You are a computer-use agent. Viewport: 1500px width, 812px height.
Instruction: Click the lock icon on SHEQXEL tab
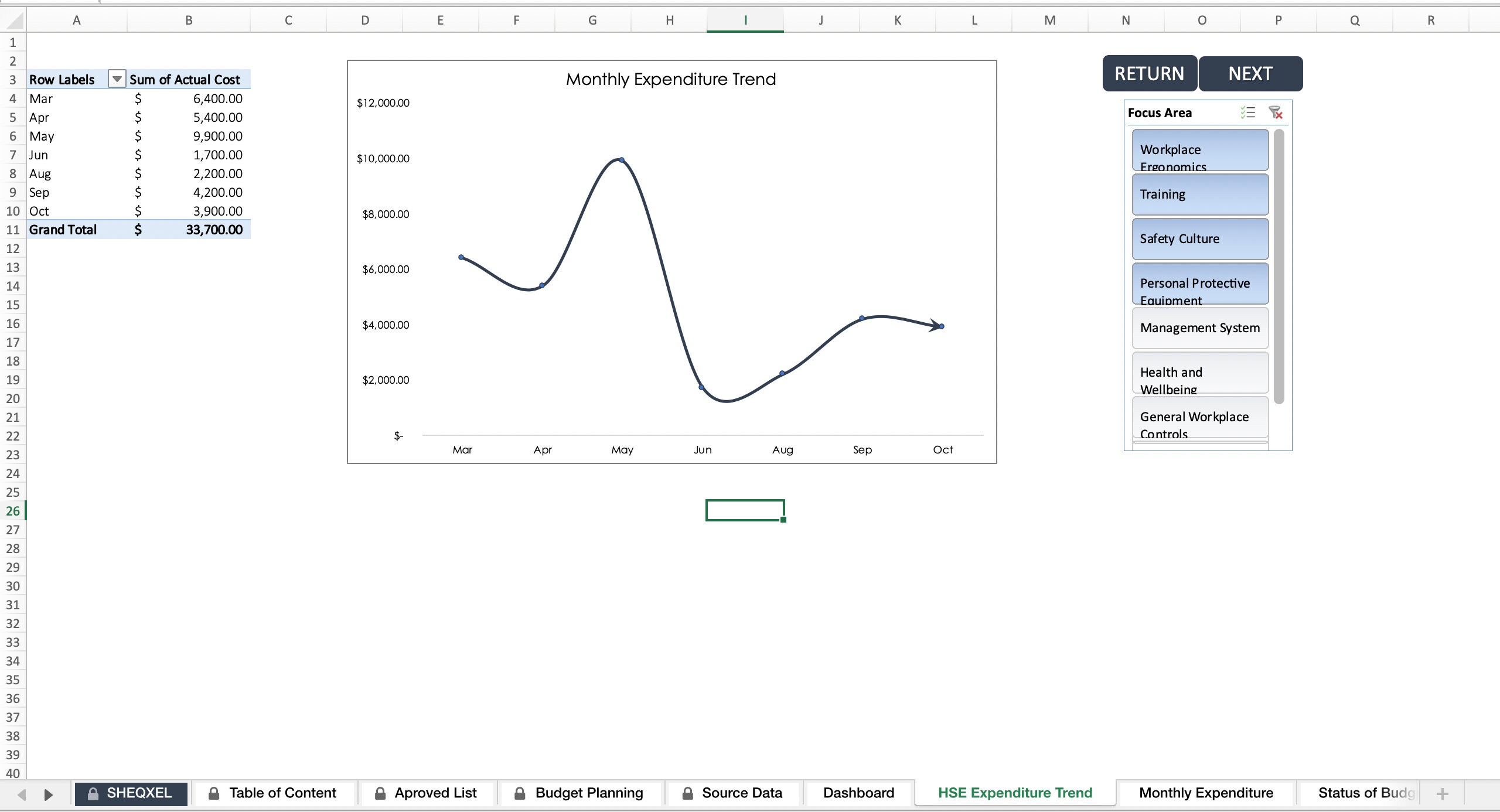click(92, 793)
